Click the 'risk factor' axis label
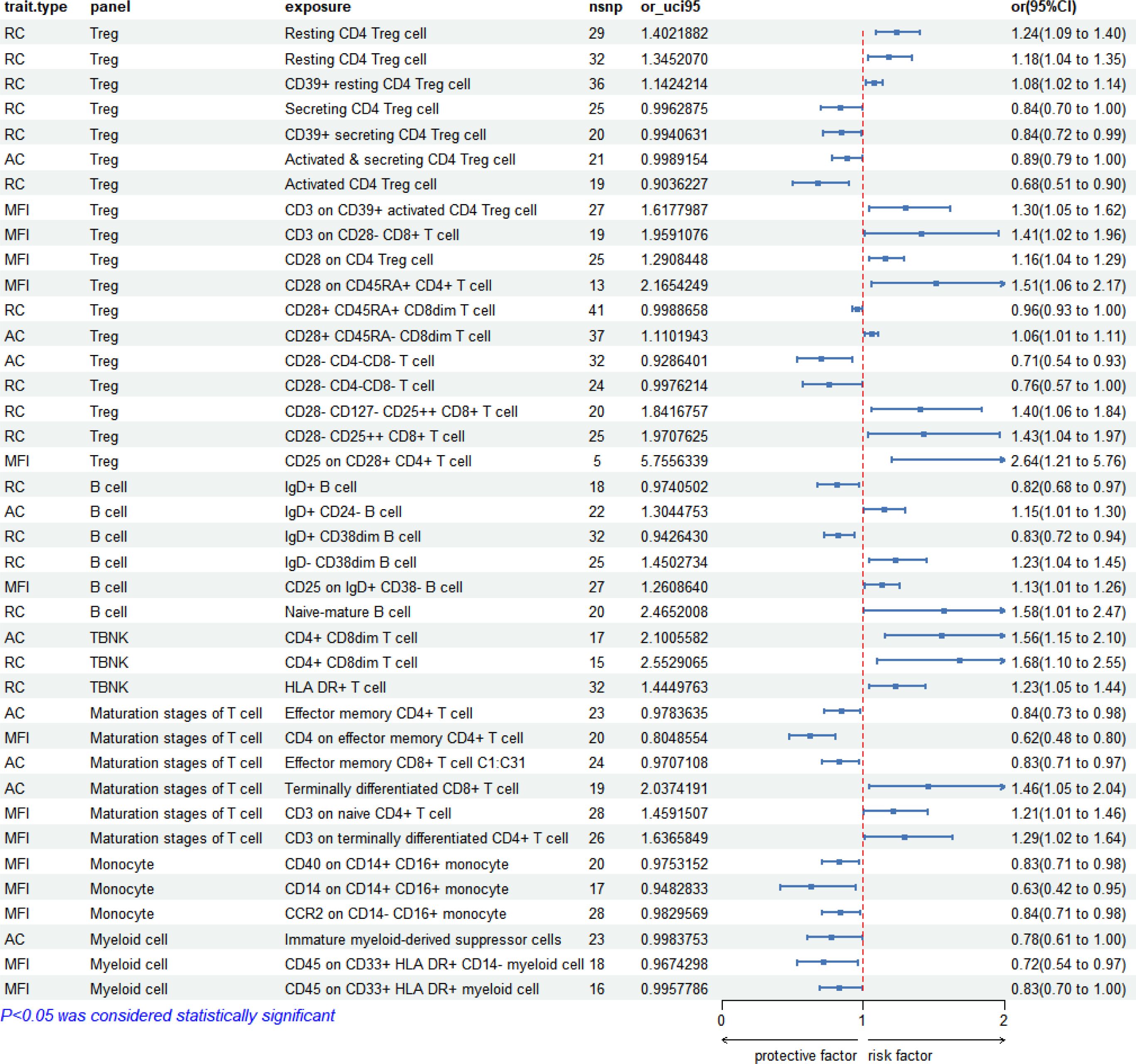 900,1055
